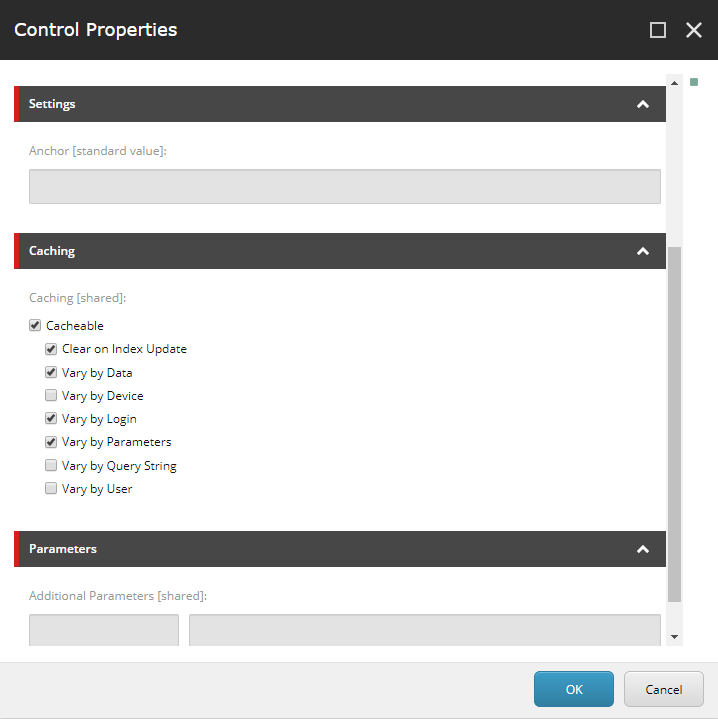This screenshot has height=719, width=718.
Task: Click the scroll down arrow
Action: (x=674, y=636)
